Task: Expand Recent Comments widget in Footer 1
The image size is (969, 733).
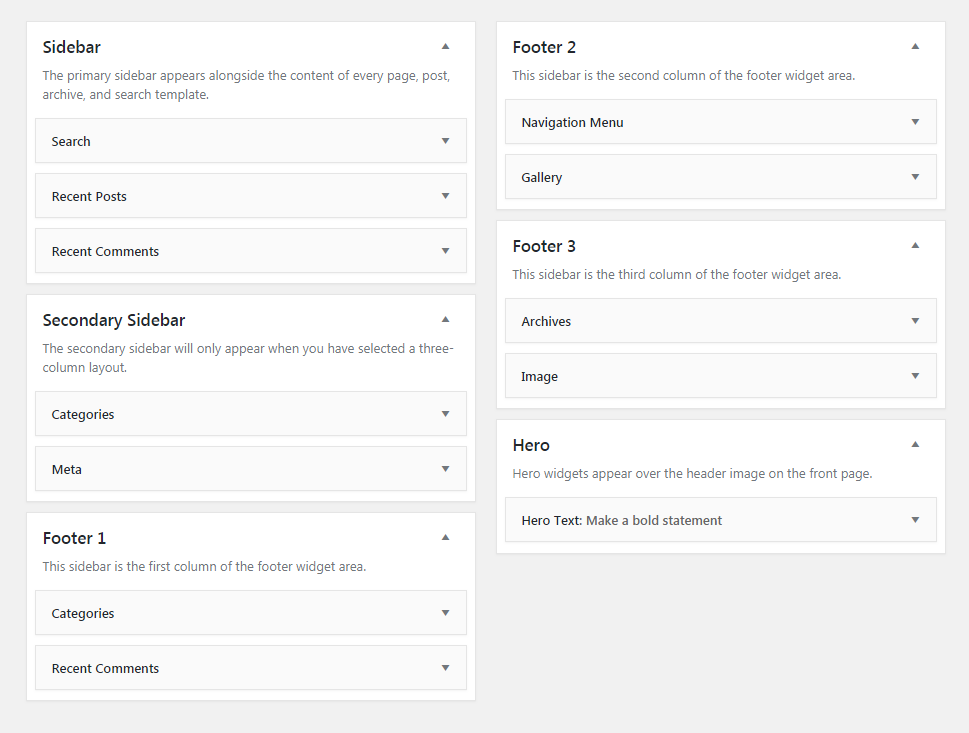Action: tap(446, 668)
